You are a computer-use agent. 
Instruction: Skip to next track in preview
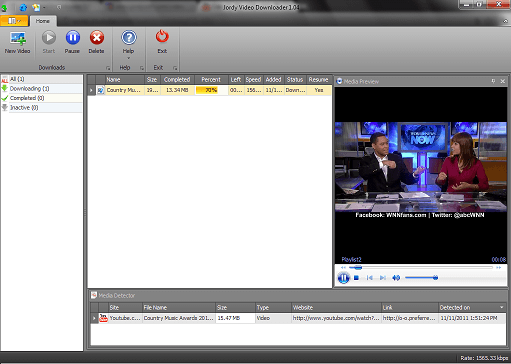pos(383,278)
